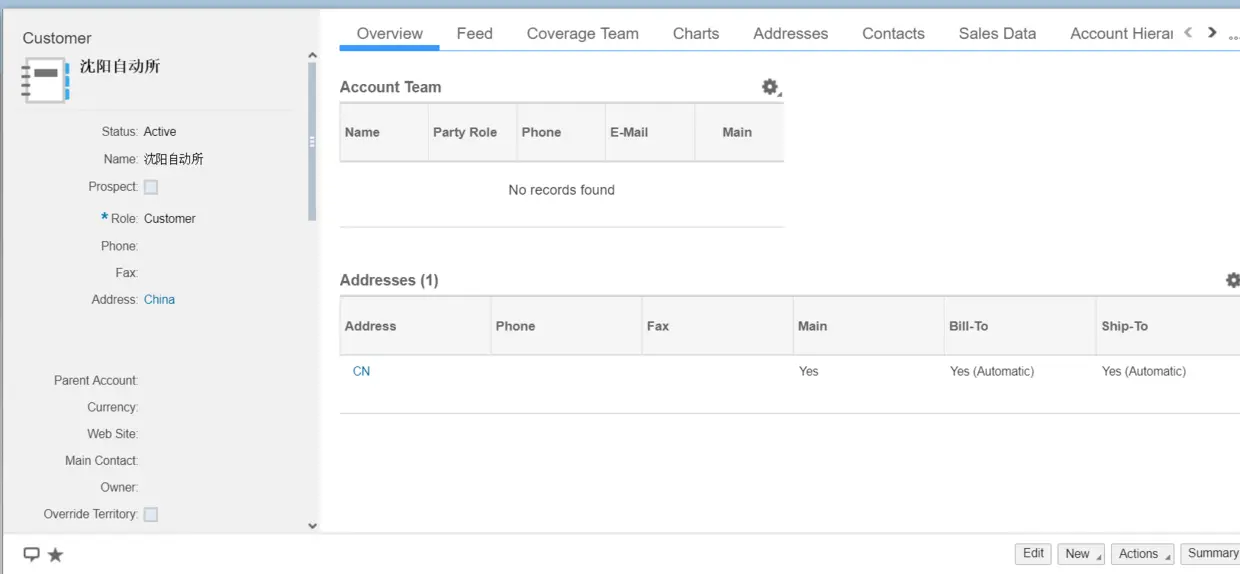The height and width of the screenshot is (574, 1240).
Task: Expand the New button menu
Action: [x=1081, y=554]
